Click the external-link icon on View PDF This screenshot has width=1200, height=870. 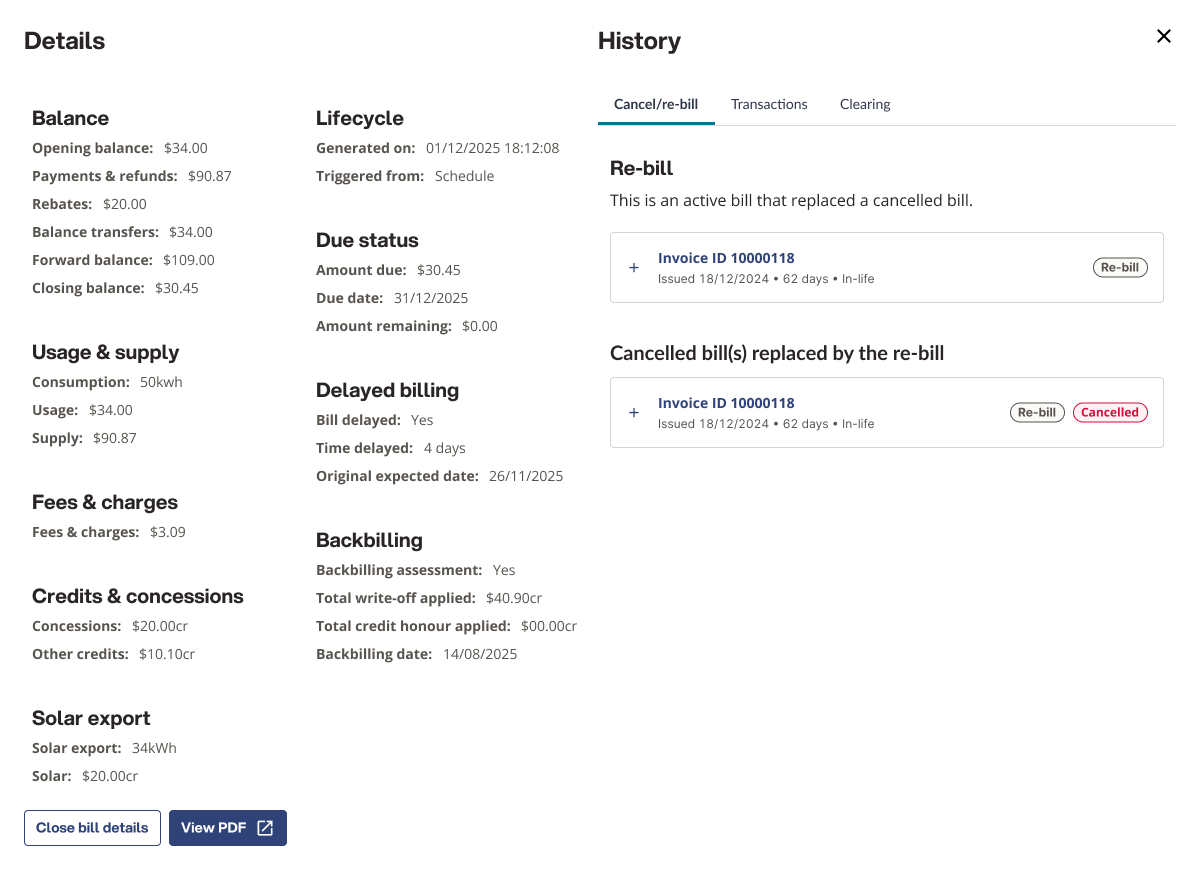click(x=265, y=828)
